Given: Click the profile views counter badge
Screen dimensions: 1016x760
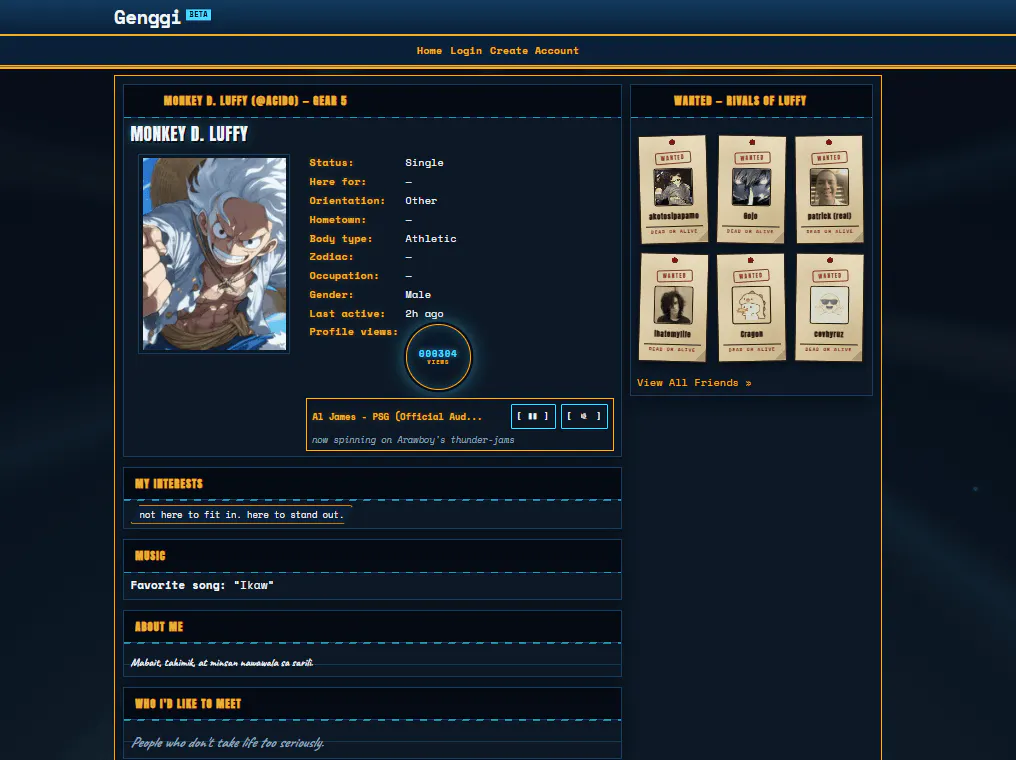Looking at the screenshot, I should (x=438, y=356).
